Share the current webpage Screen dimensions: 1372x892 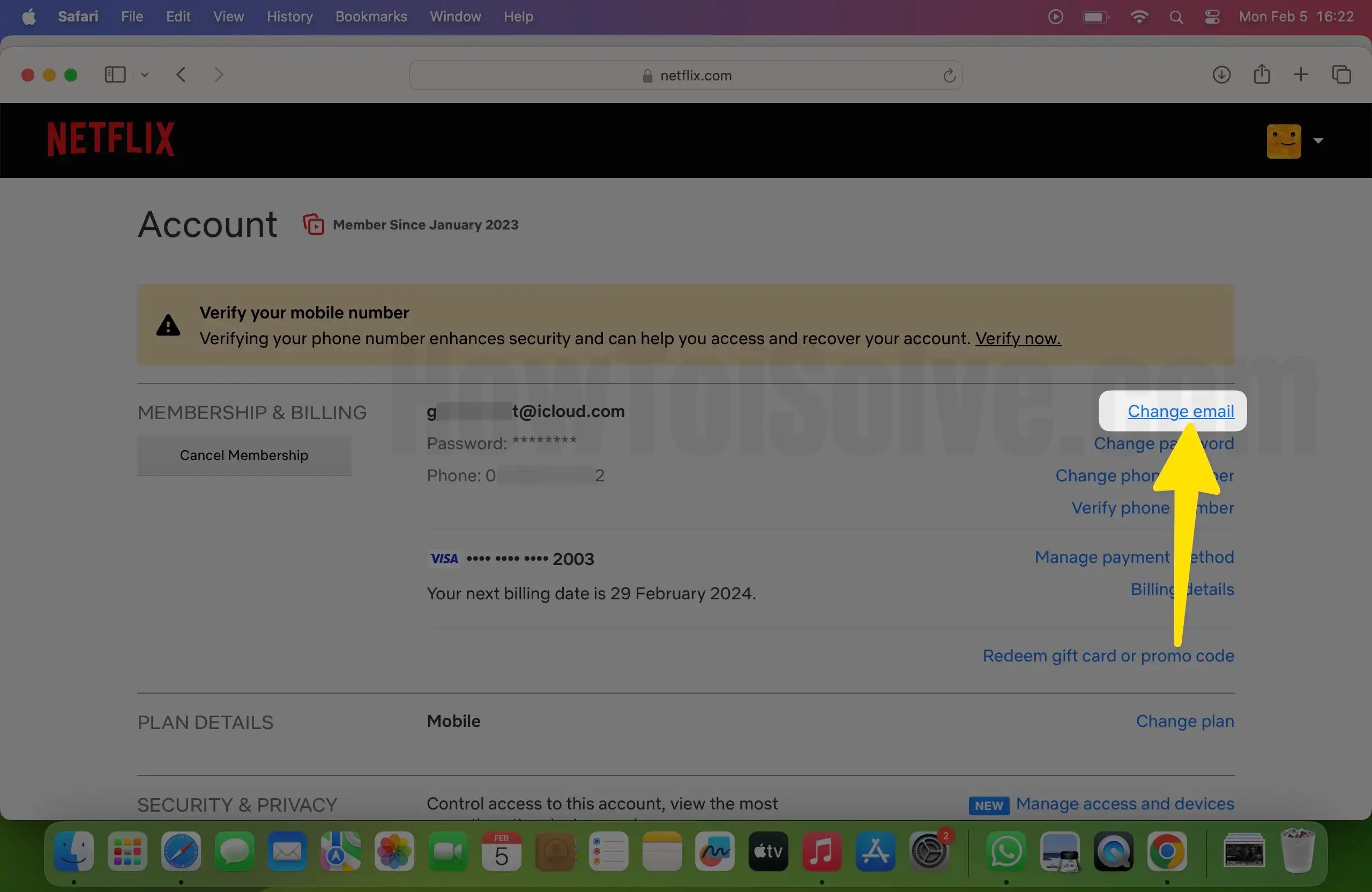[1261, 75]
